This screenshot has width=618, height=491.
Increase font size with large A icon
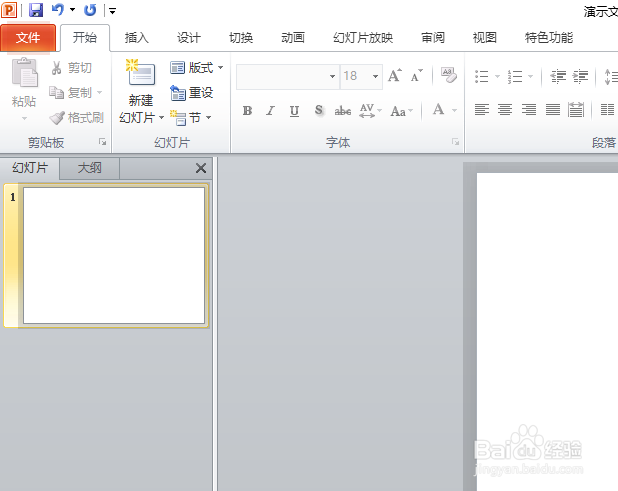pos(395,75)
